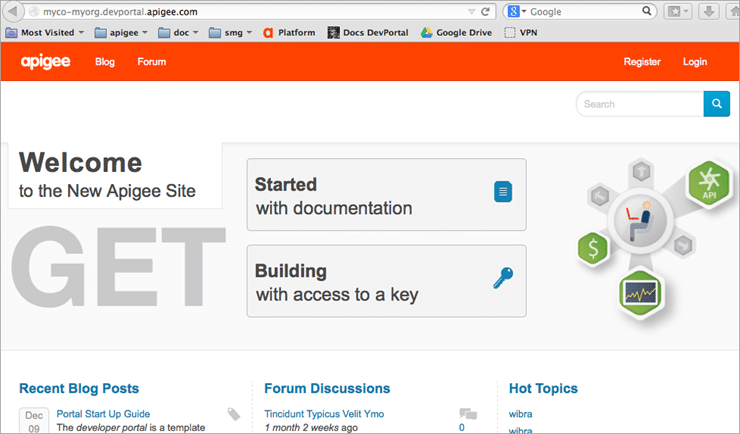Open the URL history dropdown arrow

pos(471,12)
